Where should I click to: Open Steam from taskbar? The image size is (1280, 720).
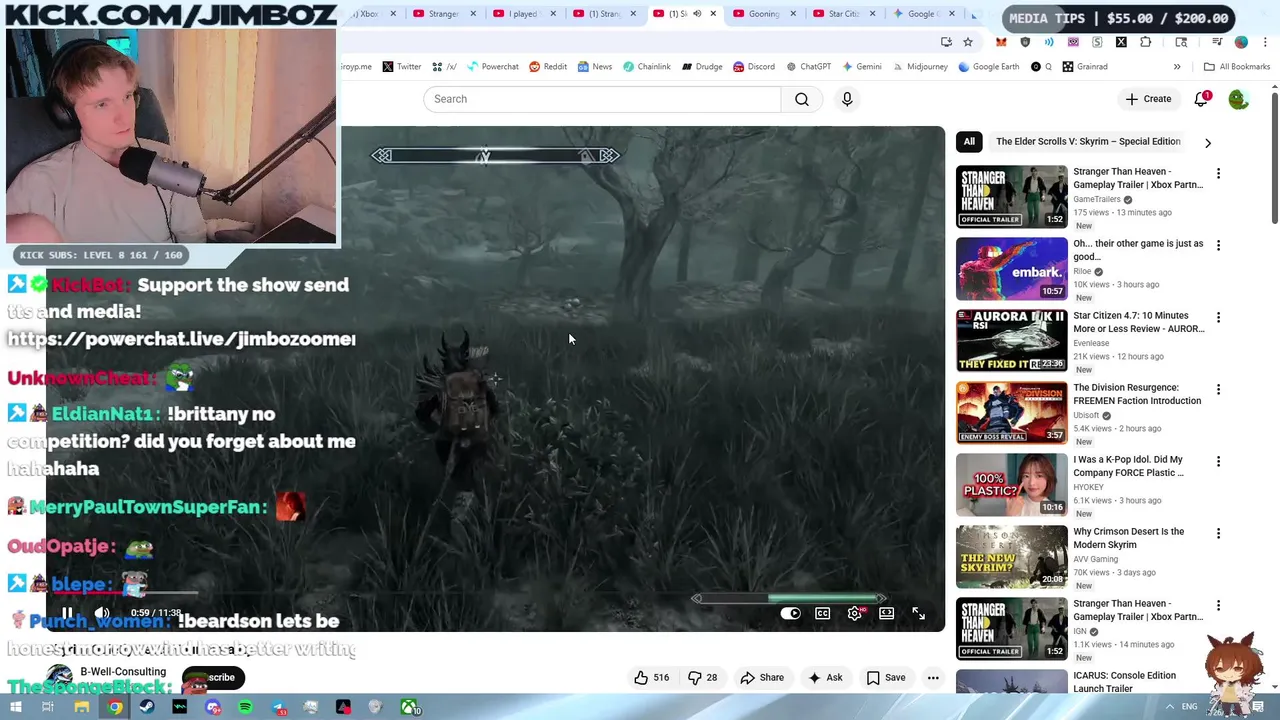[147, 707]
